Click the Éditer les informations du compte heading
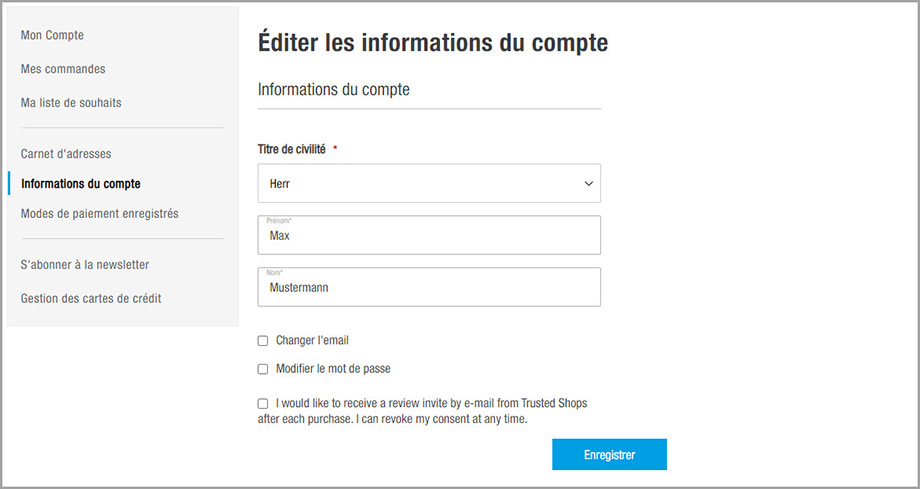The width and height of the screenshot is (920, 489). pos(432,43)
